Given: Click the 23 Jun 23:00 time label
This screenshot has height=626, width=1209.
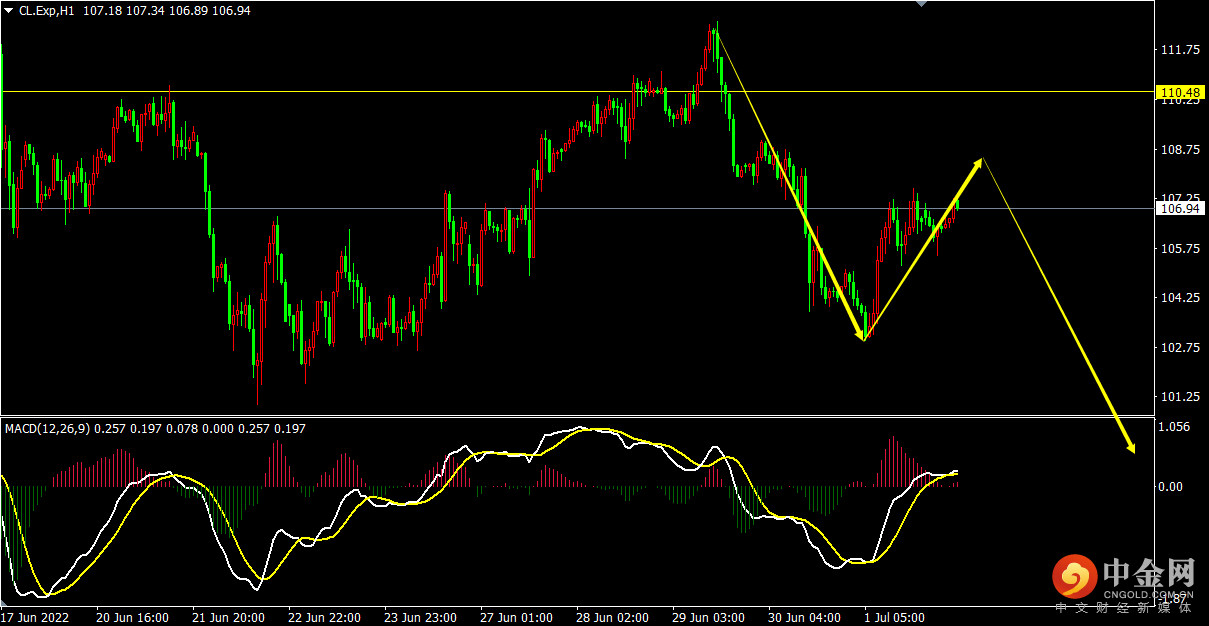Looking at the screenshot, I should click(421, 617).
